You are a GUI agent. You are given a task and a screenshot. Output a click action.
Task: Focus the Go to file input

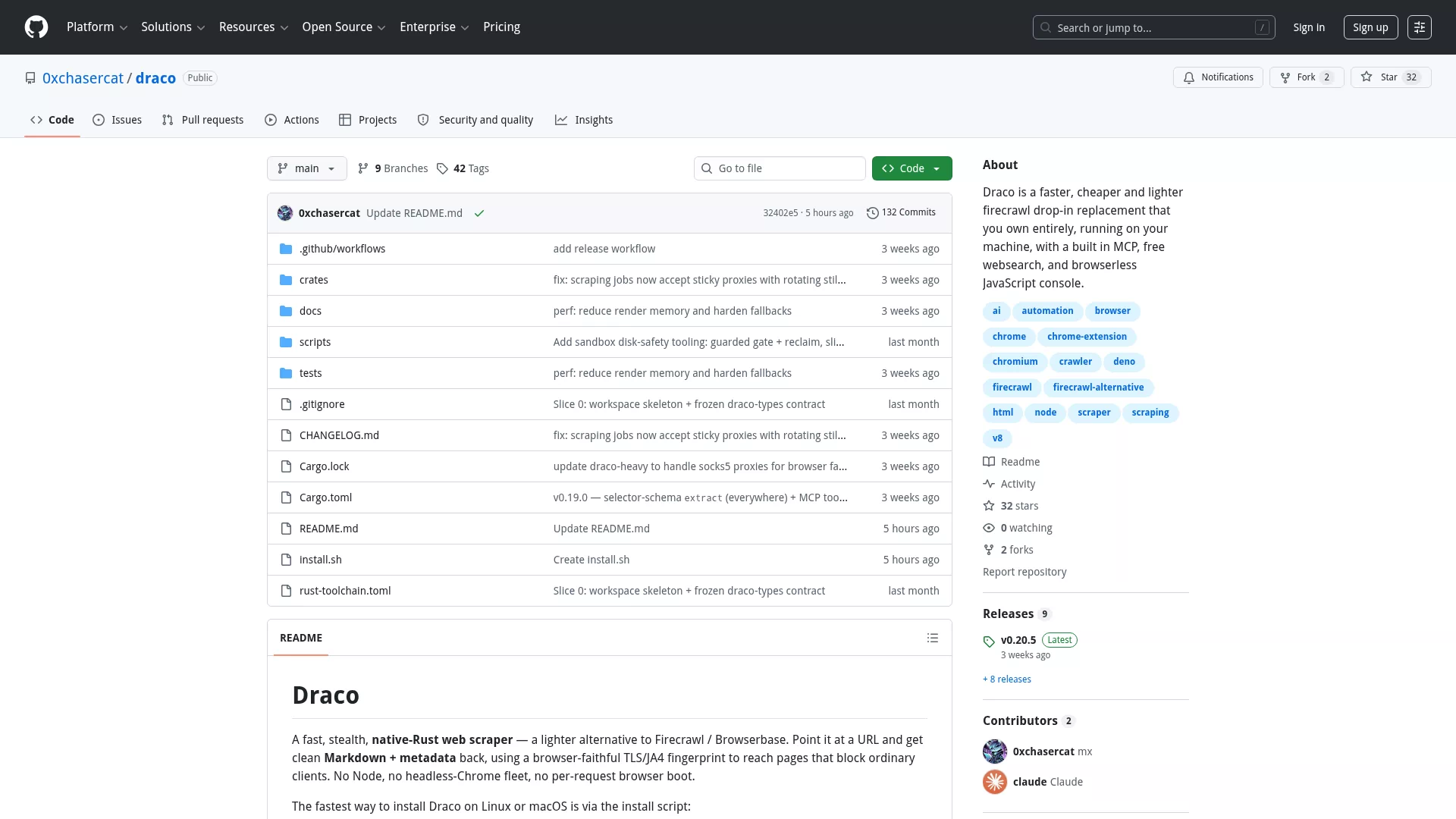coord(780,168)
